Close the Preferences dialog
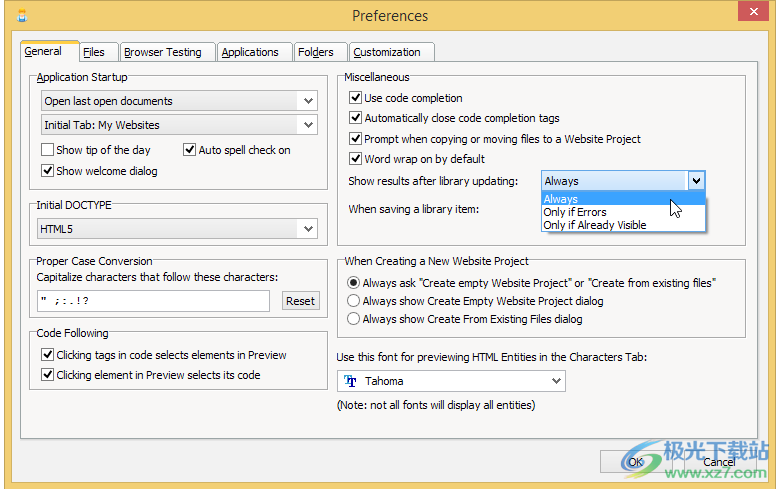 (754, 11)
